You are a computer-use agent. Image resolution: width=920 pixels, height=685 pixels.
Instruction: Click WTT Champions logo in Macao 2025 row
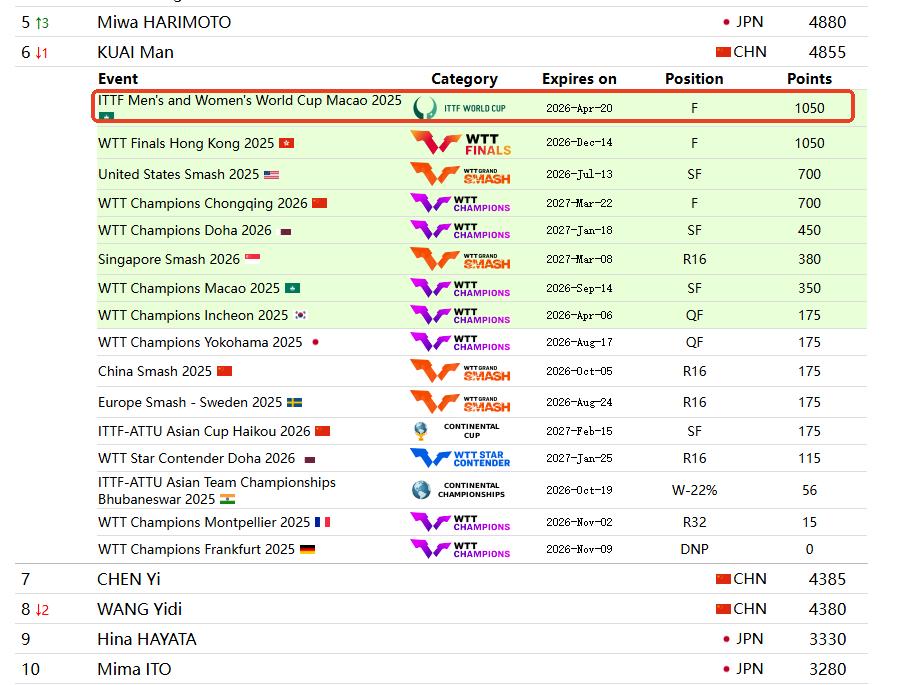click(x=461, y=288)
